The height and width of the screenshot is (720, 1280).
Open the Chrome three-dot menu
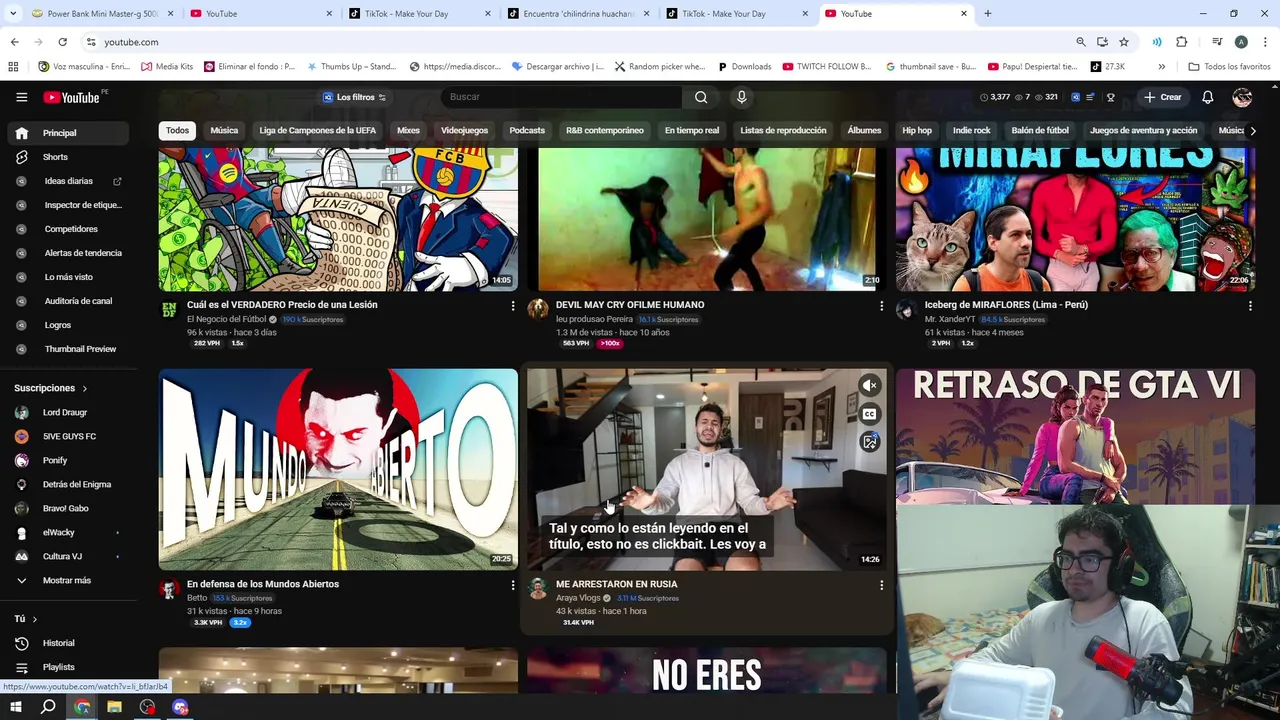[1265, 42]
